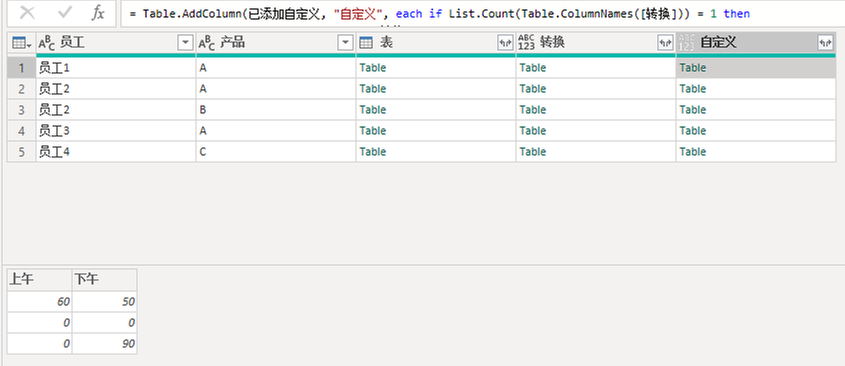The image size is (845, 366).
Task: Select the 自定义 column header
Action: (756, 43)
